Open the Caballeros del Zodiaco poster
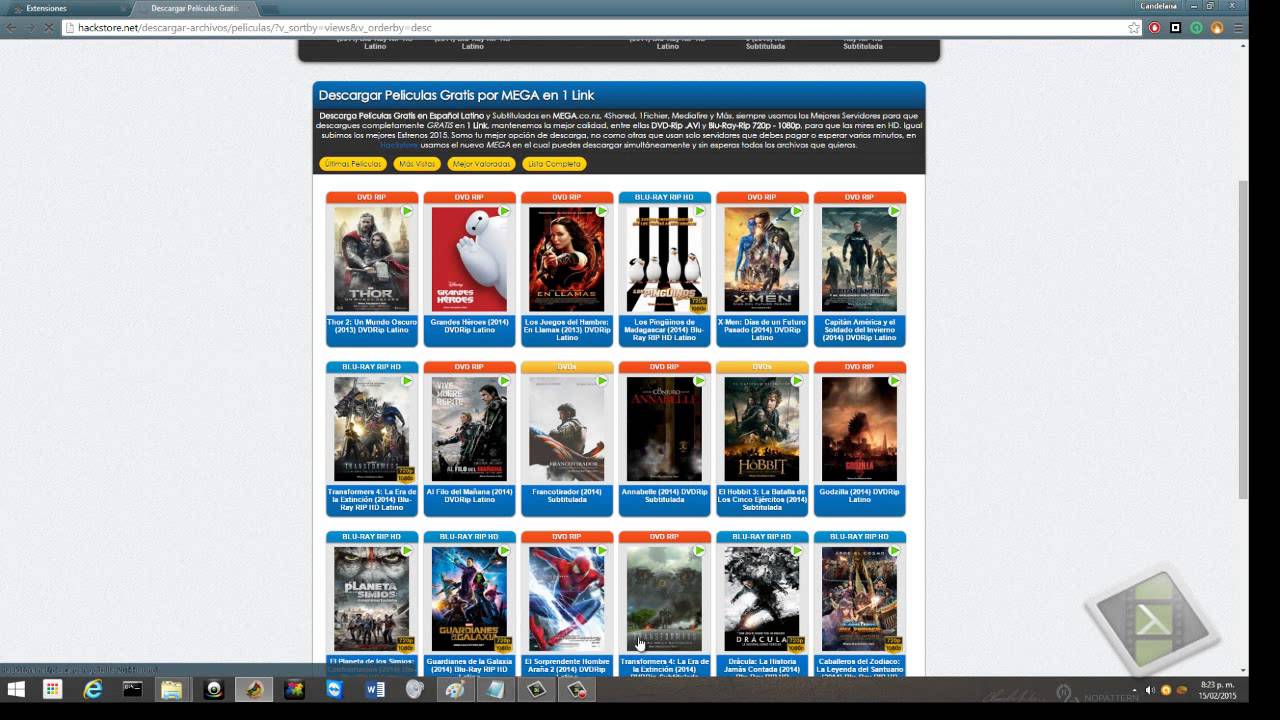This screenshot has width=1280, height=720. pyautogui.click(x=859, y=599)
